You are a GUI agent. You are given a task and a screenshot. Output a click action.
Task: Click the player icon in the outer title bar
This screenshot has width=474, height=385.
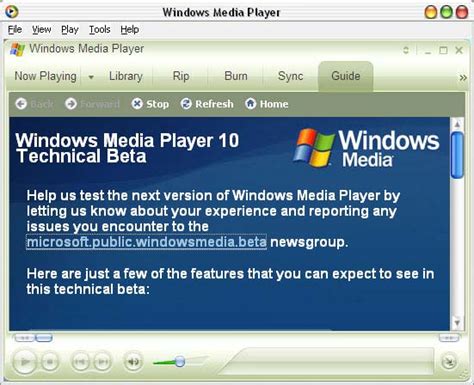tap(12, 12)
